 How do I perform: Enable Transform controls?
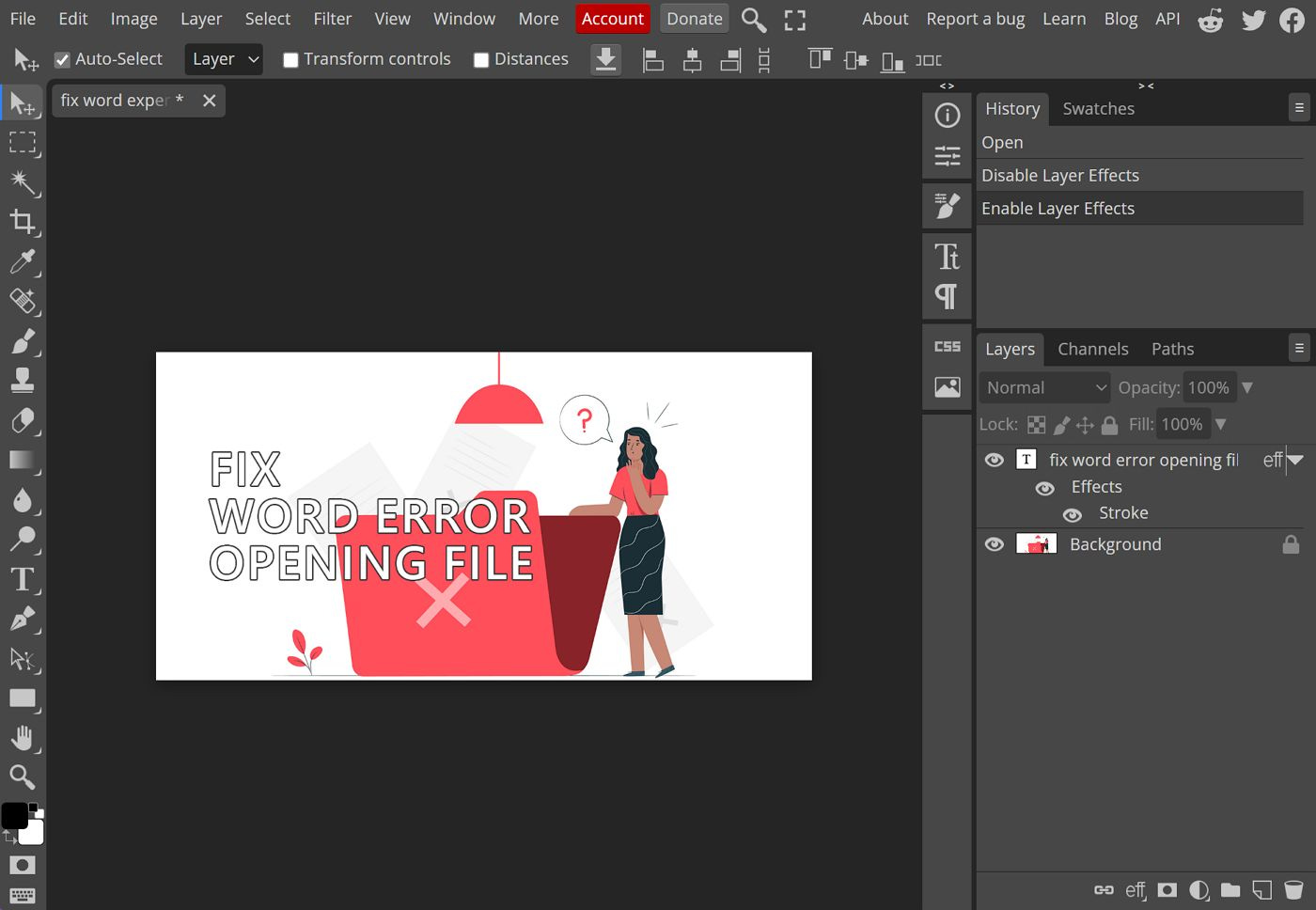point(290,59)
